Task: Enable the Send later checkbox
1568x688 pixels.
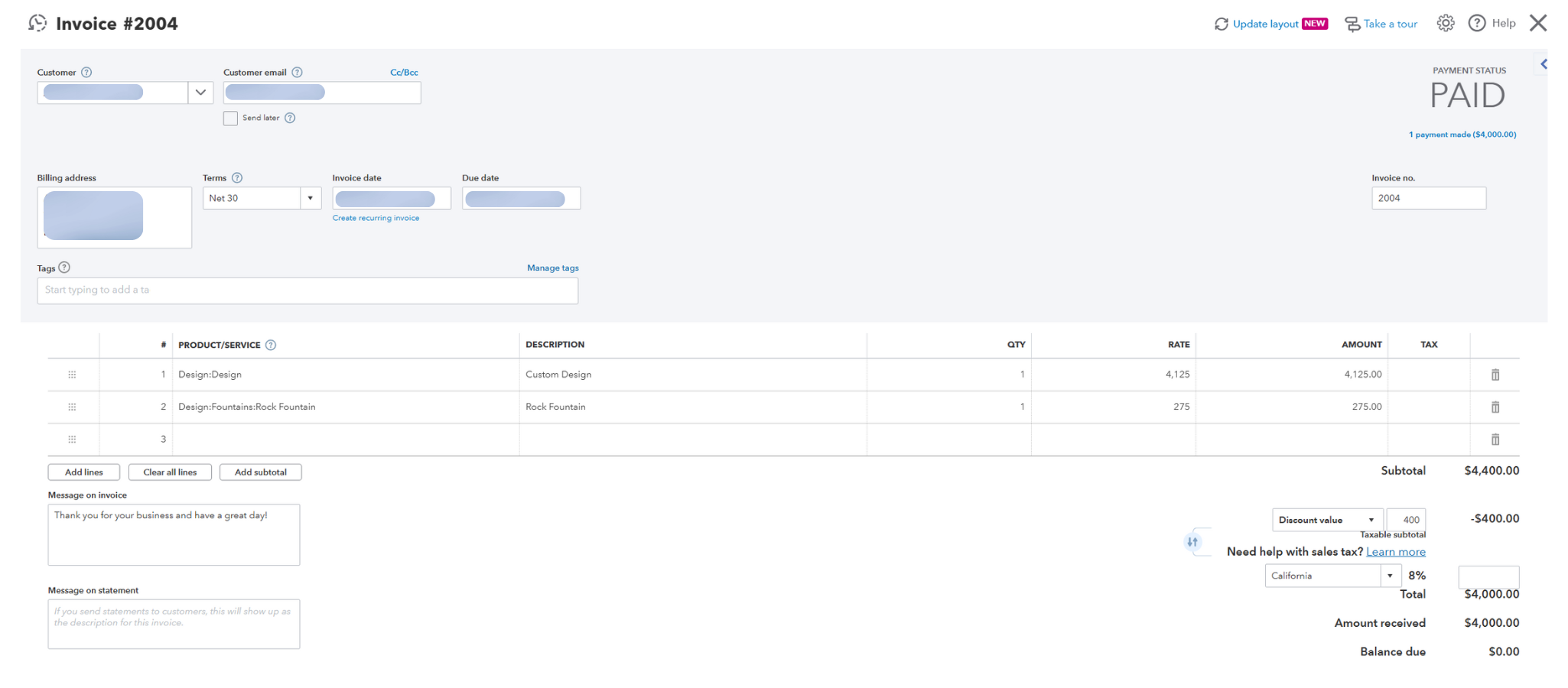Action: [x=230, y=118]
